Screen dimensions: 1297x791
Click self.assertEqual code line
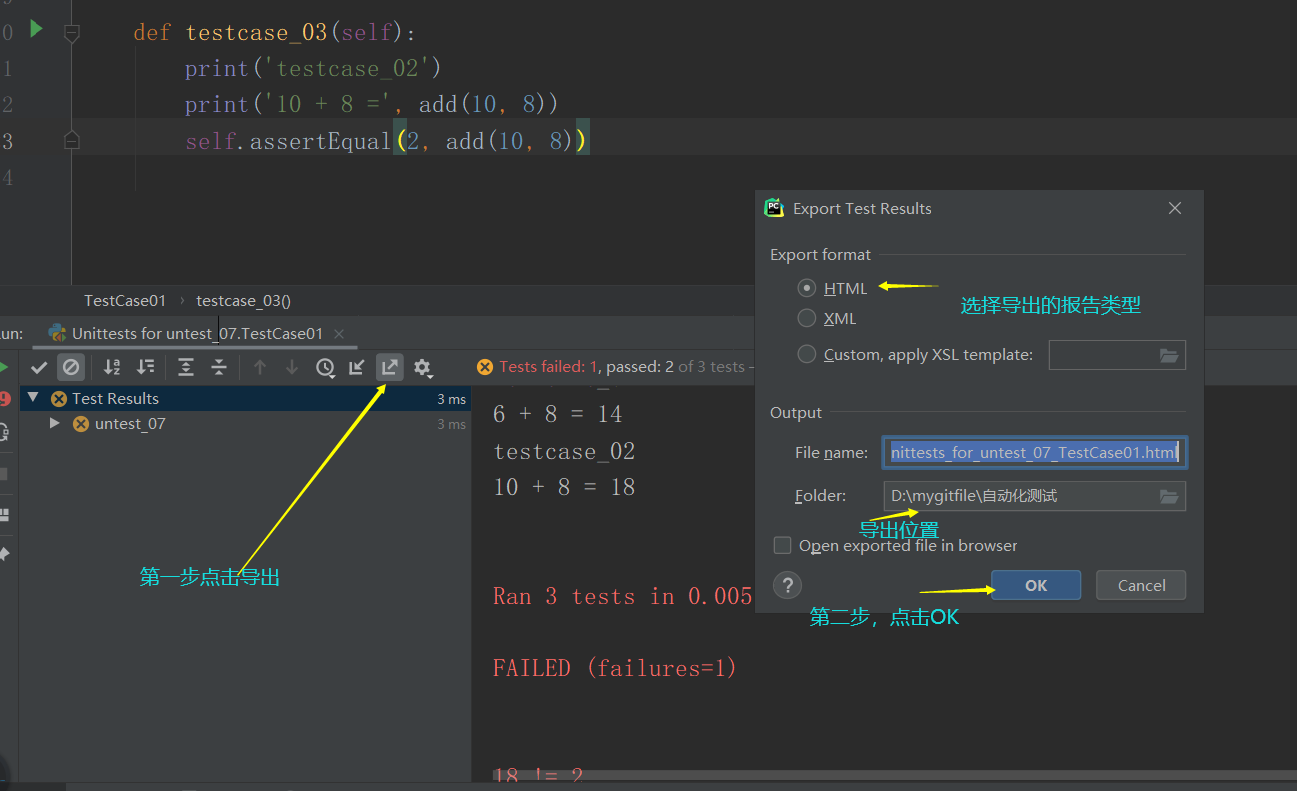pos(387,141)
